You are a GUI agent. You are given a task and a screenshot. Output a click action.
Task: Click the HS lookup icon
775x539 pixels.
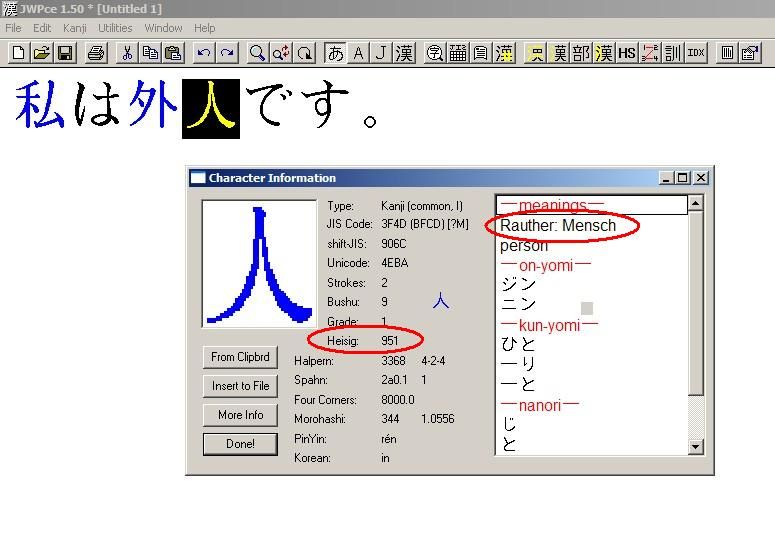(627, 52)
